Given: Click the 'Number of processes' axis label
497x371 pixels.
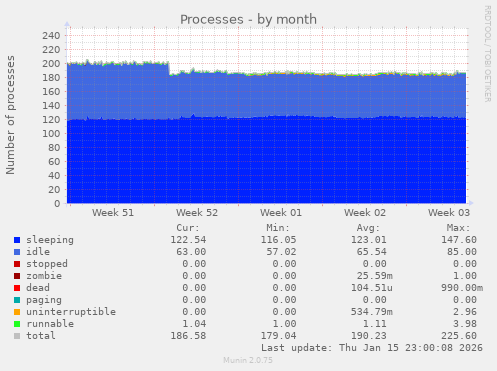Looking at the screenshot, I should coord(10,115).
